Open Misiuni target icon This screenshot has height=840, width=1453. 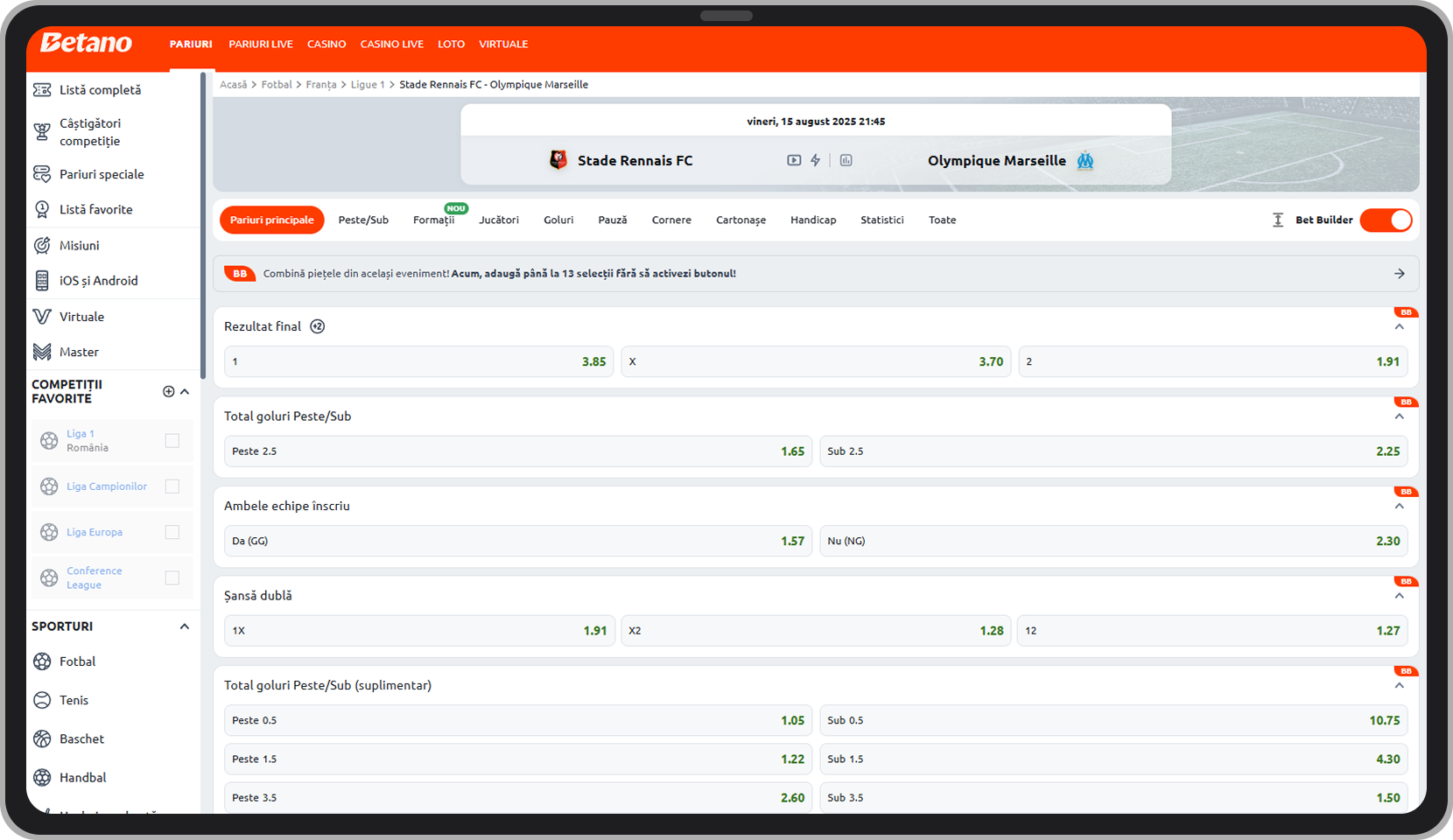(42, 245)
